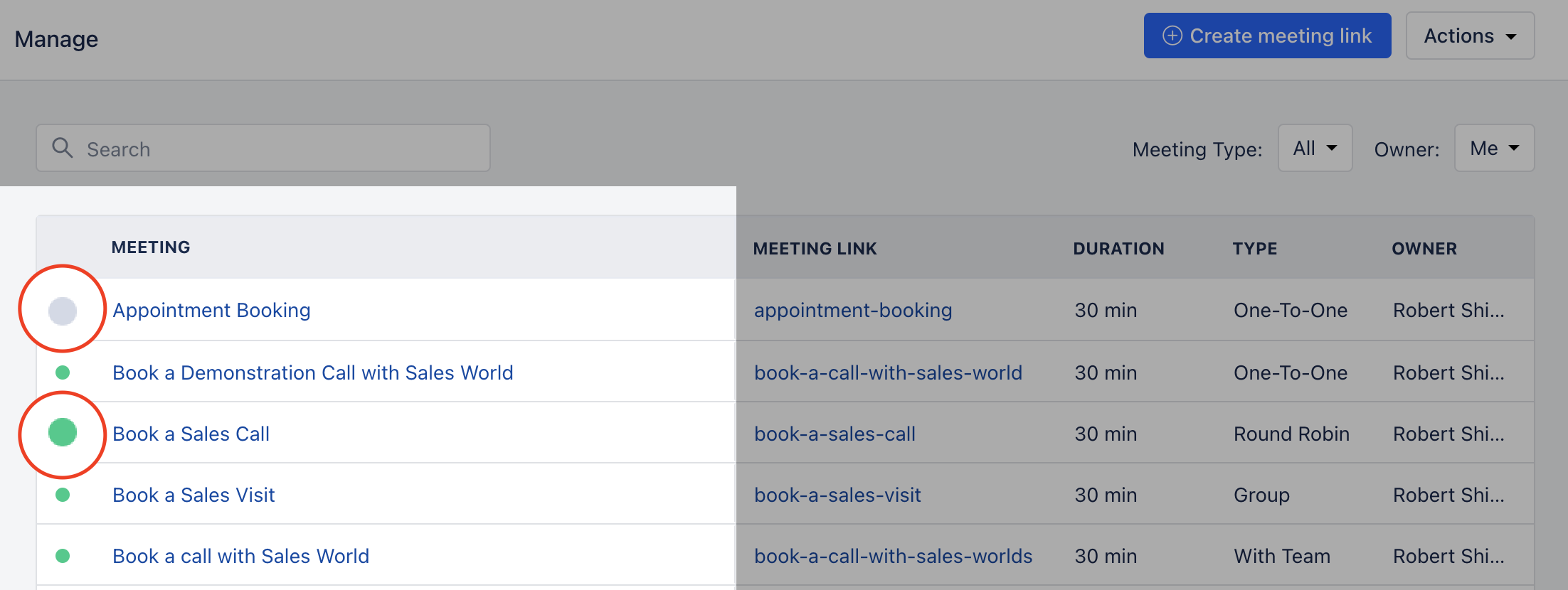Open the Book a Sales Call meeting
The image size is (1568, 590).
click(x=191, y=434)
